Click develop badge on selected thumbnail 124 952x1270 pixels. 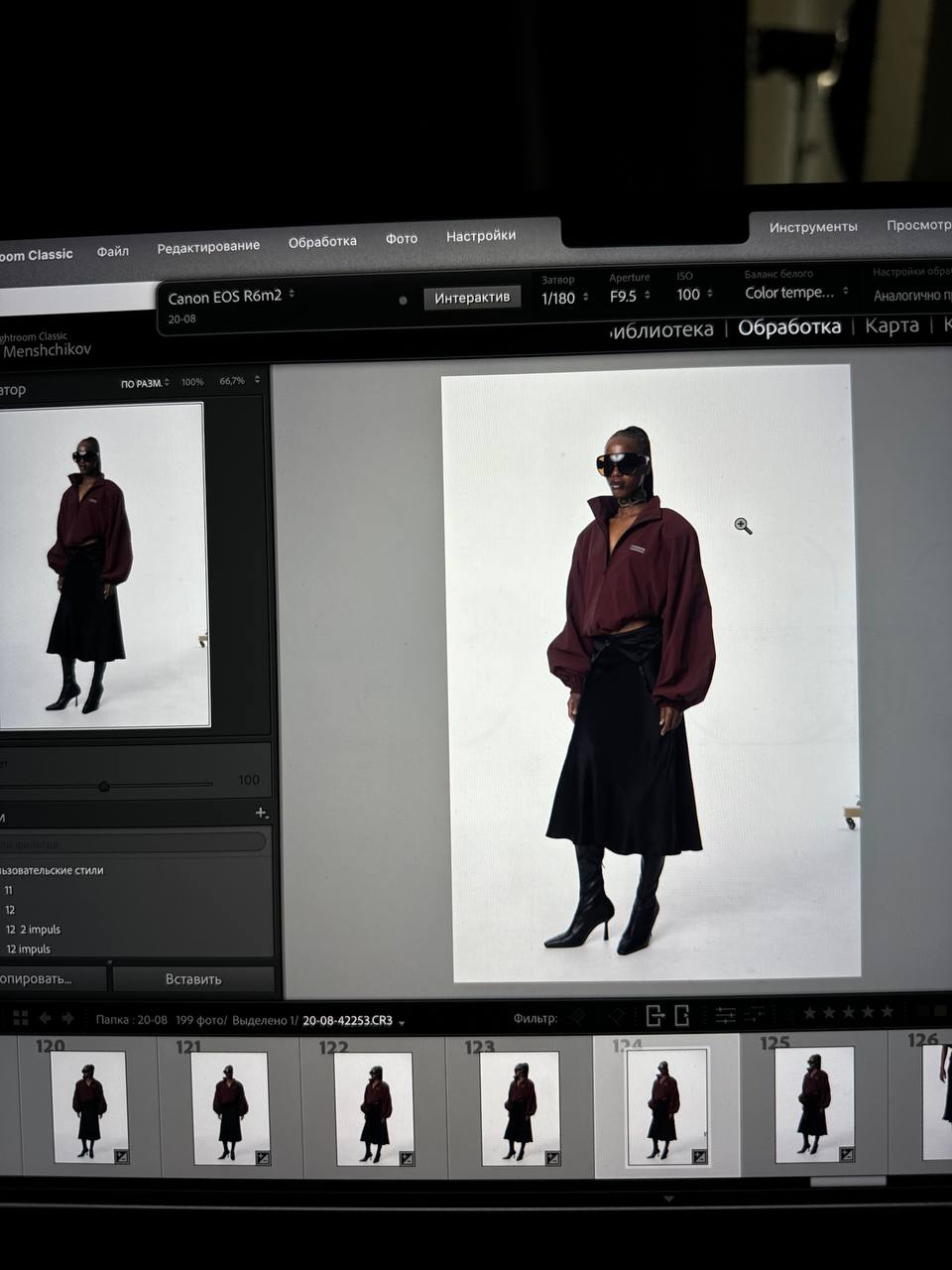[x=699, y=1157]
